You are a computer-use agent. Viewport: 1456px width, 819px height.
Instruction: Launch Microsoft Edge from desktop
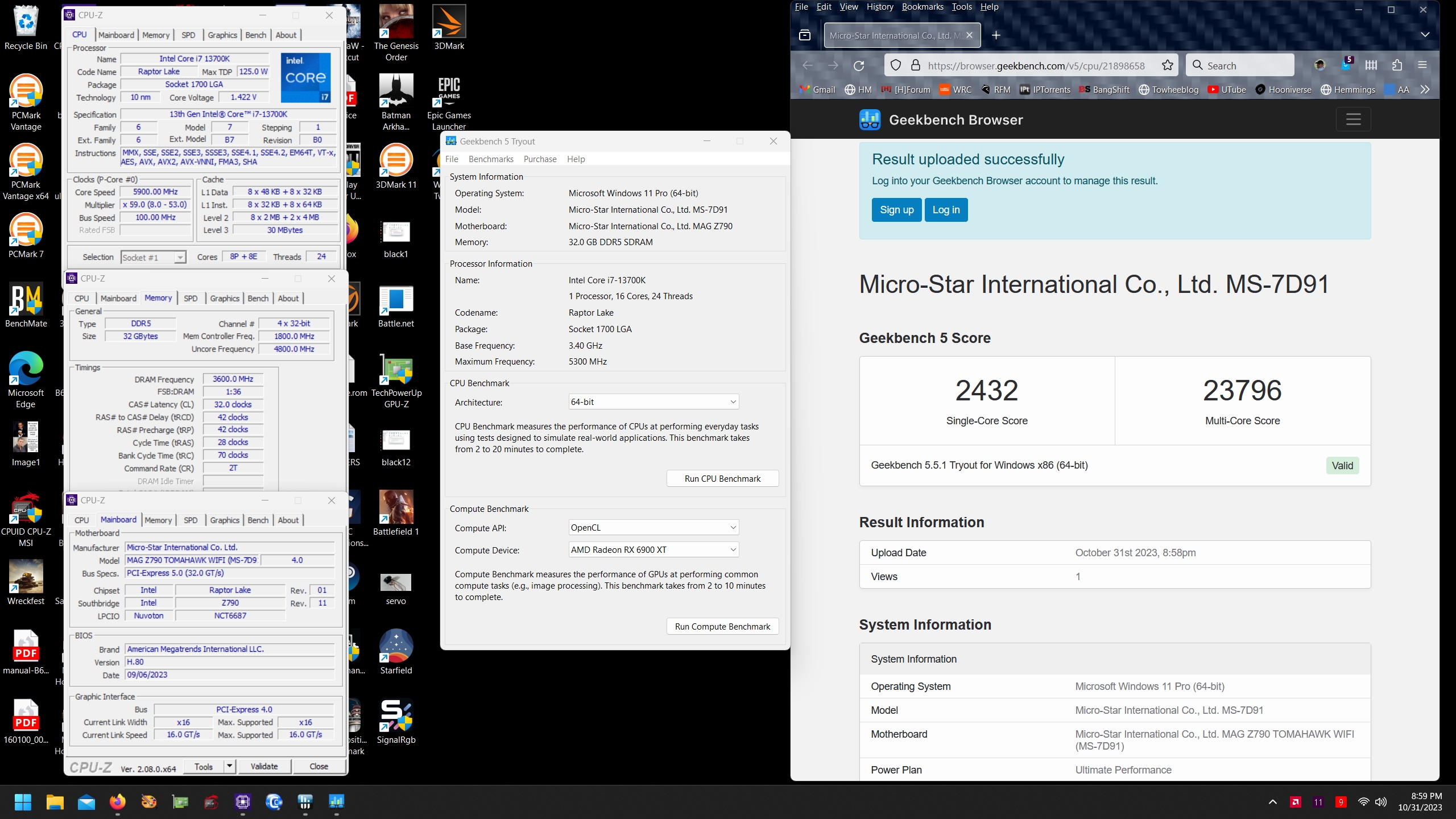pos(26,380)
